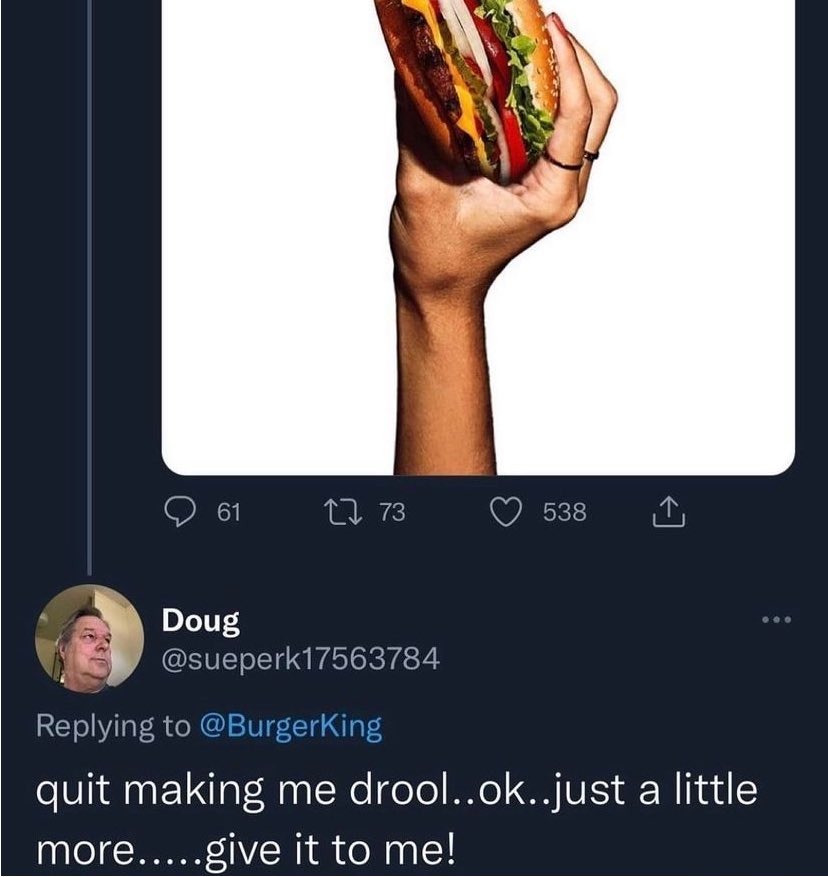Click the tweet text about drooling
828x877 pixels.
[397, 819]
